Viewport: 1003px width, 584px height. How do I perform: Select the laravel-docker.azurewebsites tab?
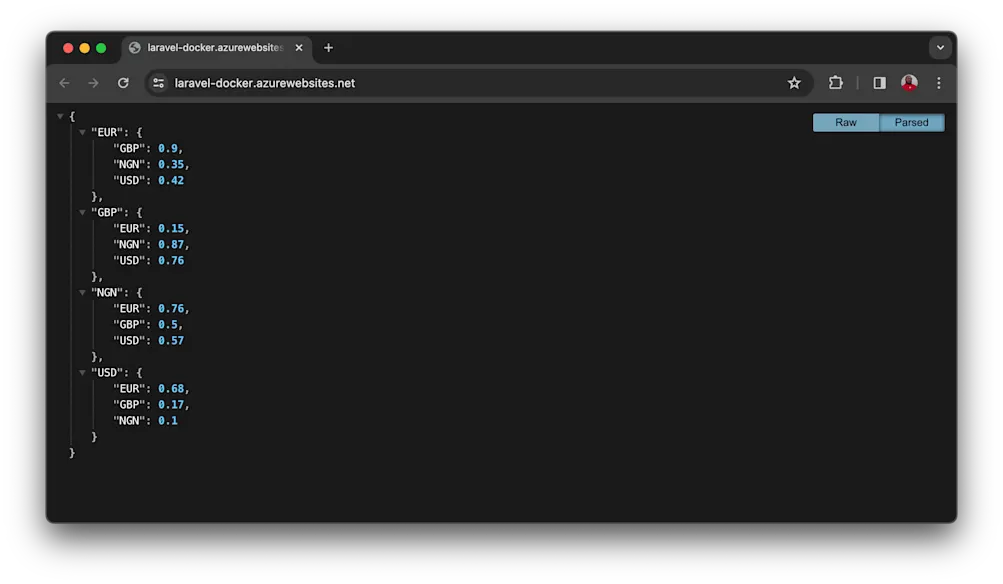(210, 47)
